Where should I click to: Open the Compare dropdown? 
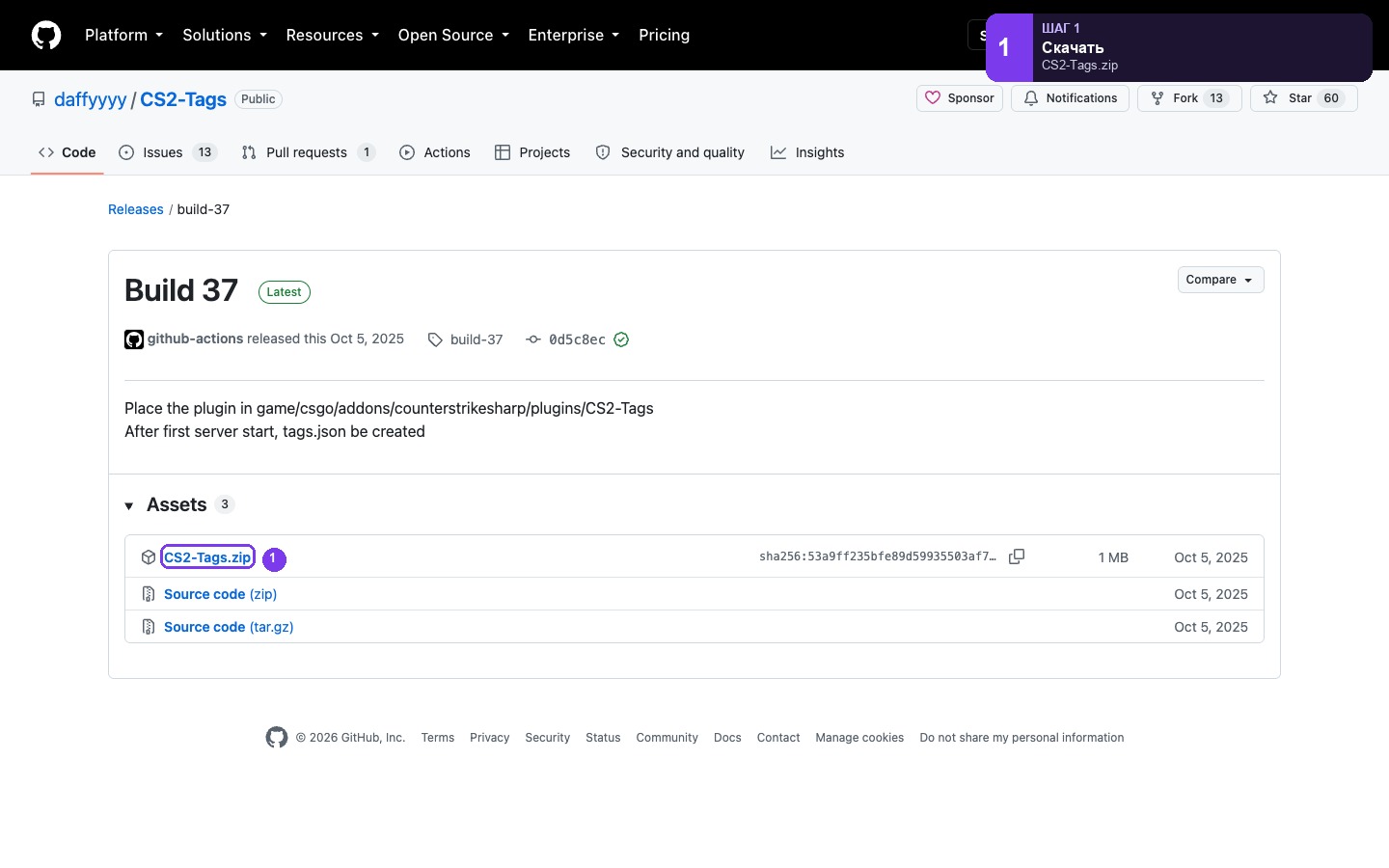pos(1220,280)
